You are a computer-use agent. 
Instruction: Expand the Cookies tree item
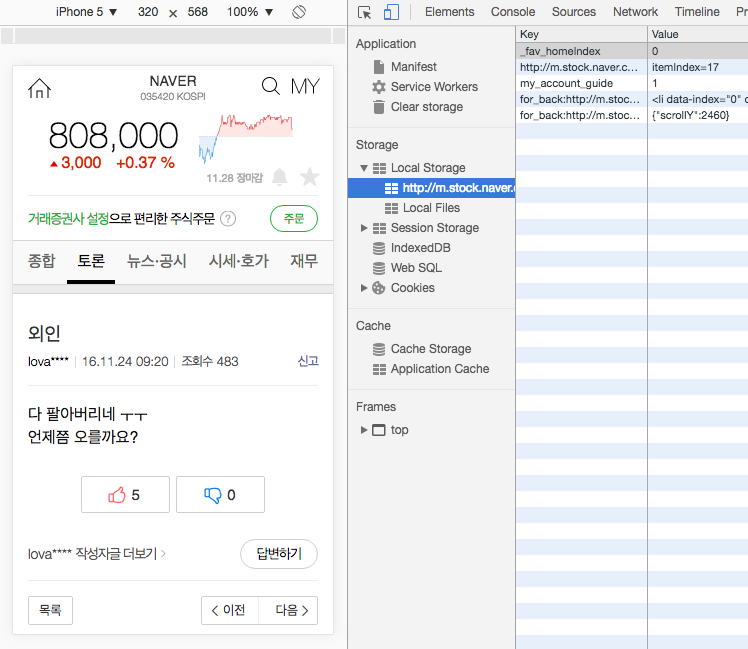click(365, 288)
